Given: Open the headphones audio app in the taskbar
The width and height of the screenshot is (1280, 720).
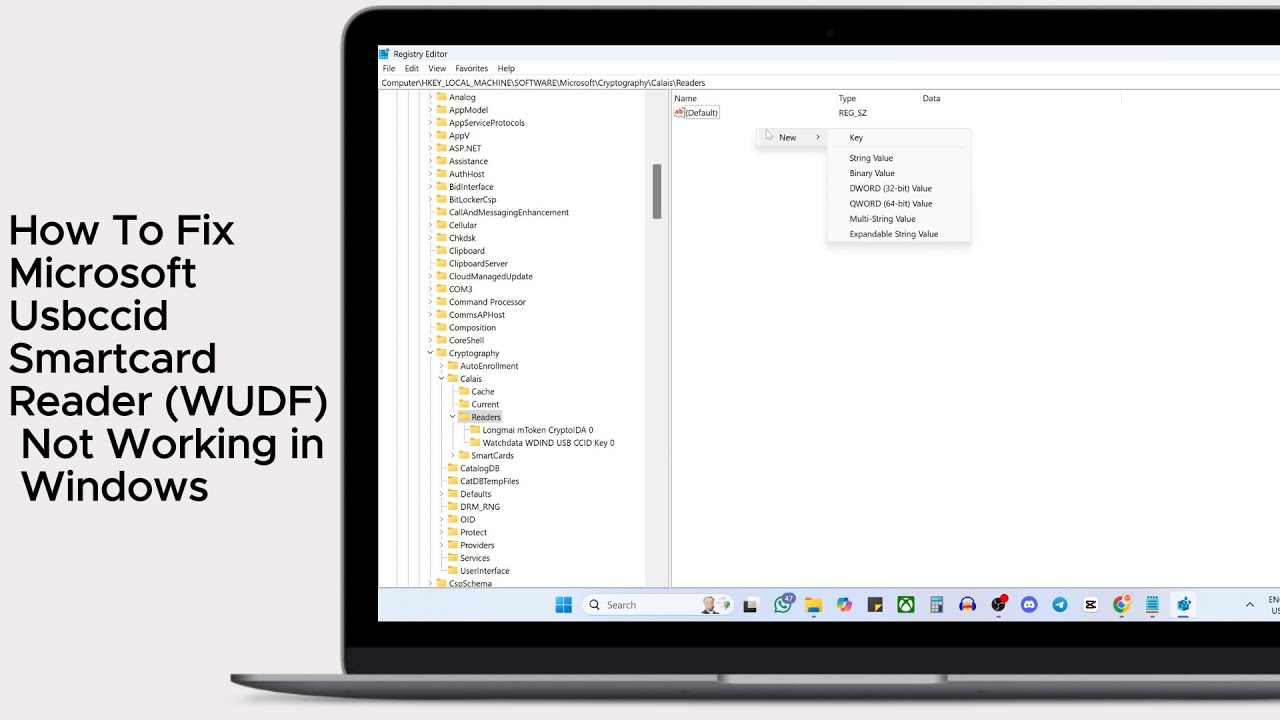Looking at the screenshot, I should coord(967,605).
